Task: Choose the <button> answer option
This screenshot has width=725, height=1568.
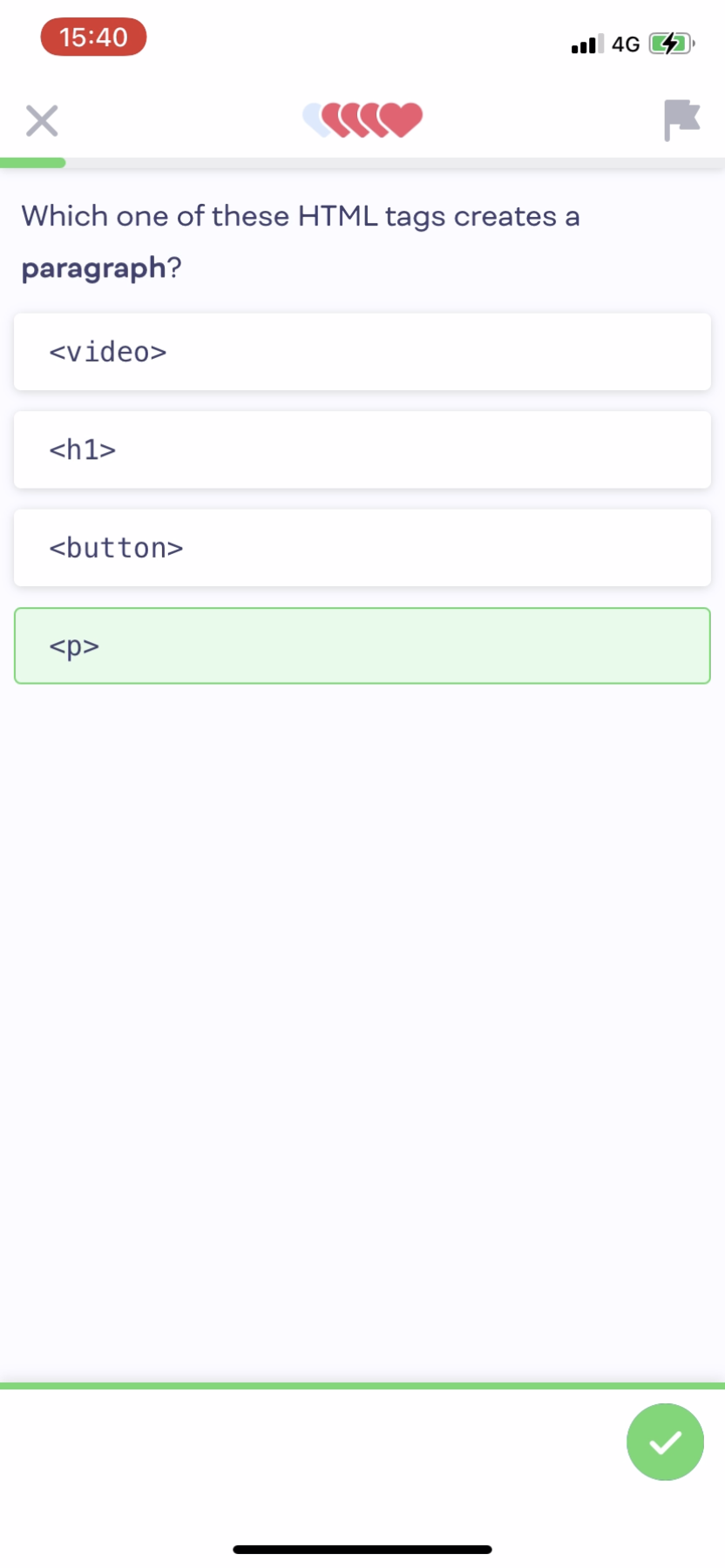Action: click(362, 548)
